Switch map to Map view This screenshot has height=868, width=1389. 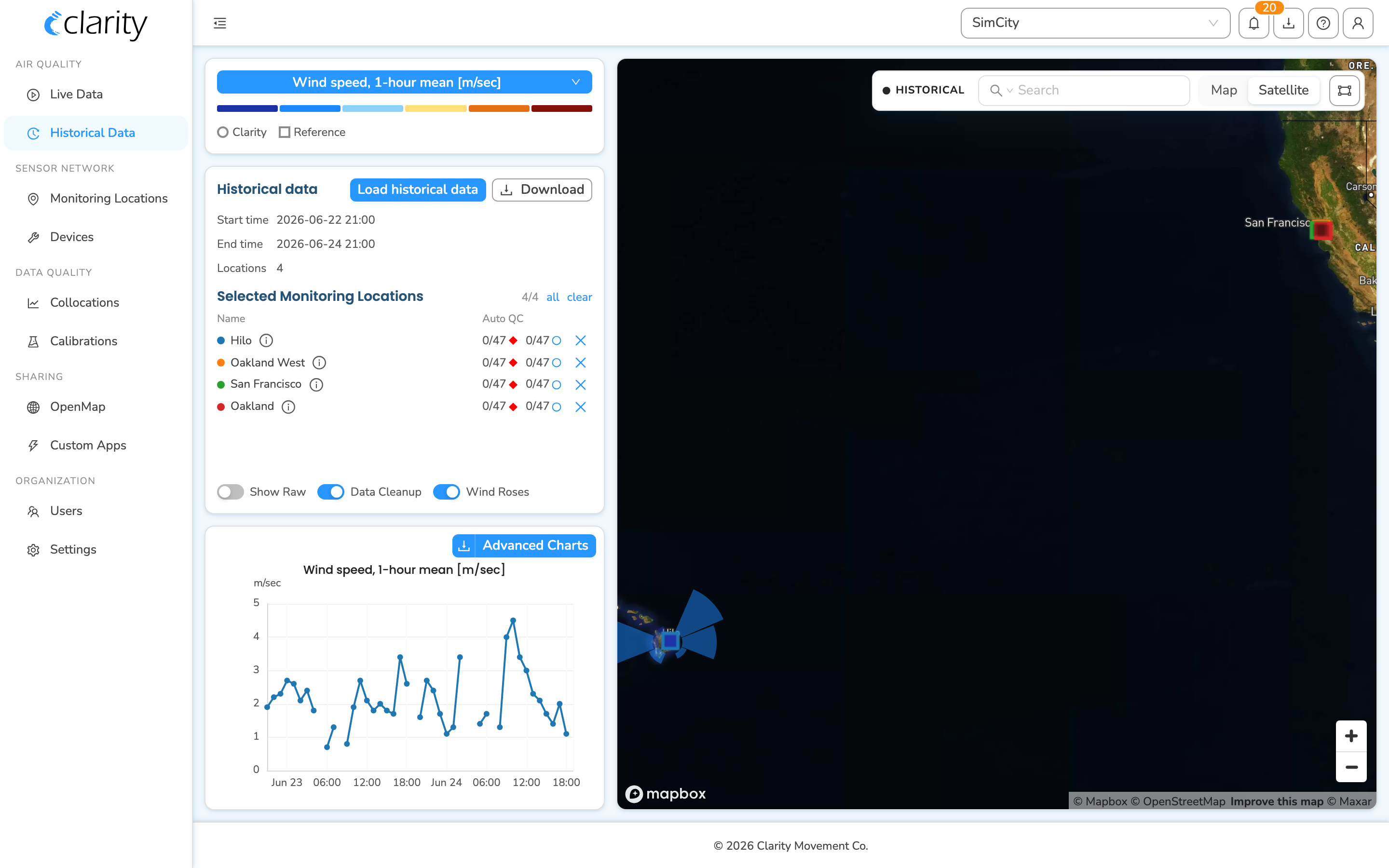(x=1224, y=90)
